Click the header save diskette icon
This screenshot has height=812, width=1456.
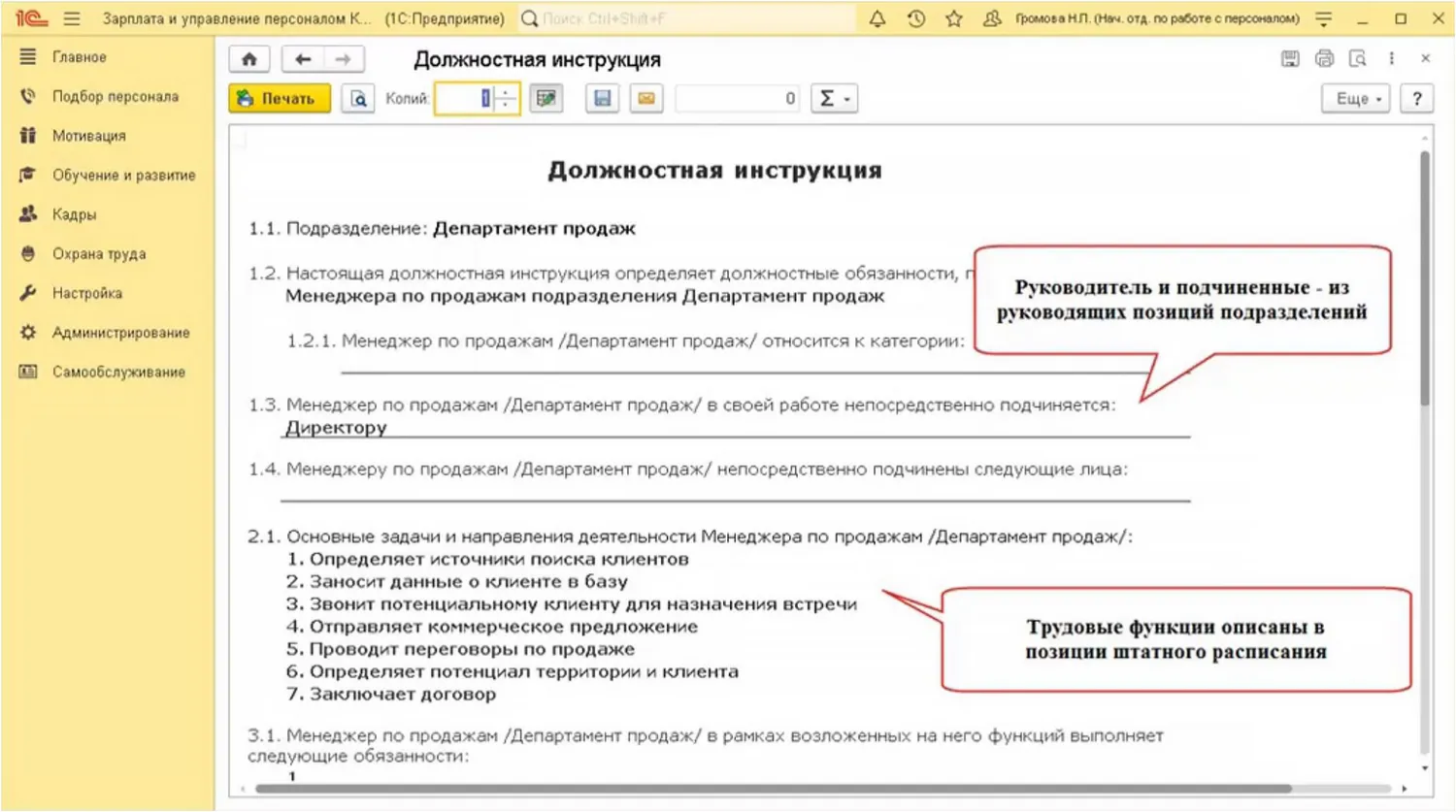1290,59
